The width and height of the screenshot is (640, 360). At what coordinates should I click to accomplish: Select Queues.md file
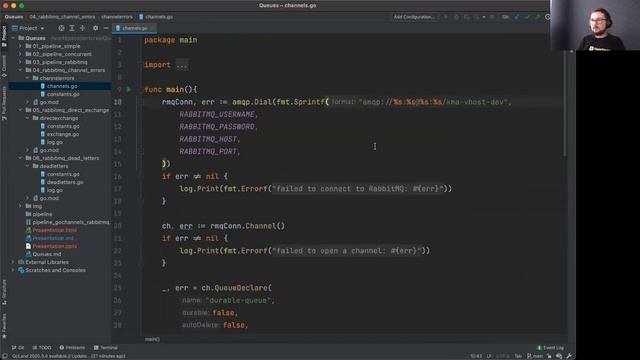coord(47,254)
